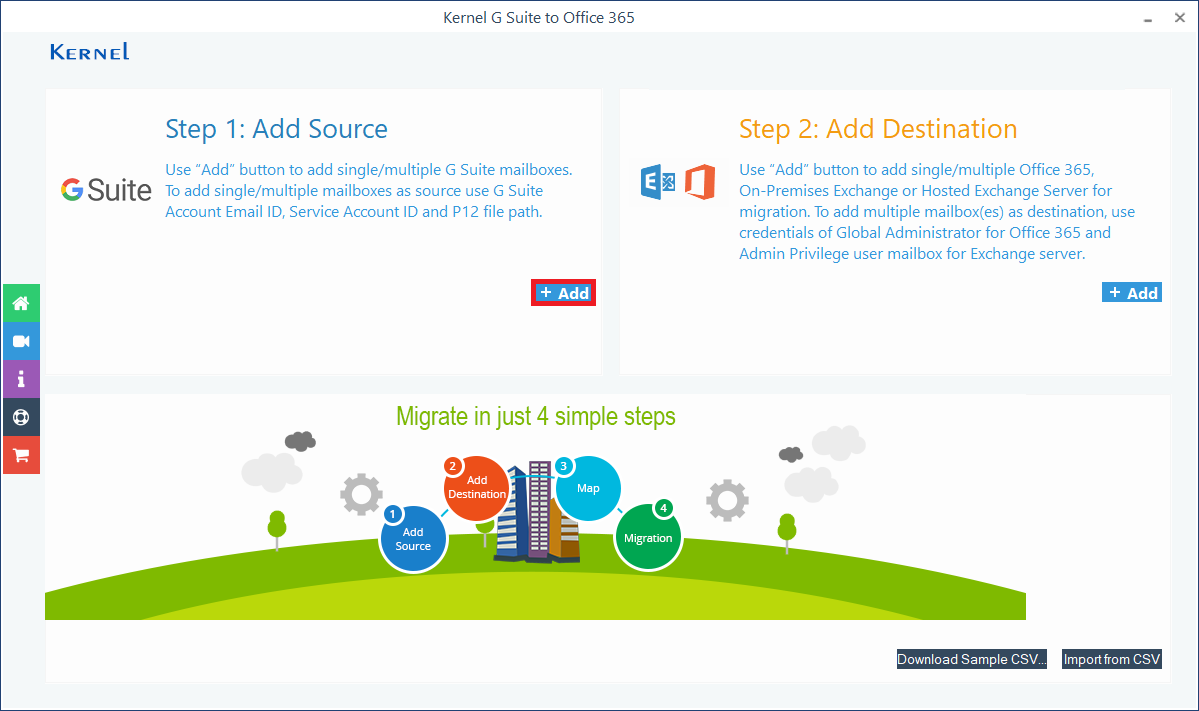The width and height of the screenshot is (1199, 711).
Task: Click Import from CSV button
Action: 1112,659
